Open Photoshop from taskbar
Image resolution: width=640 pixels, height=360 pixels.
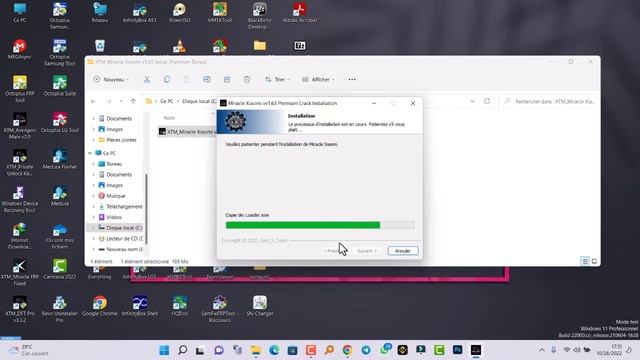coord(458,350)
